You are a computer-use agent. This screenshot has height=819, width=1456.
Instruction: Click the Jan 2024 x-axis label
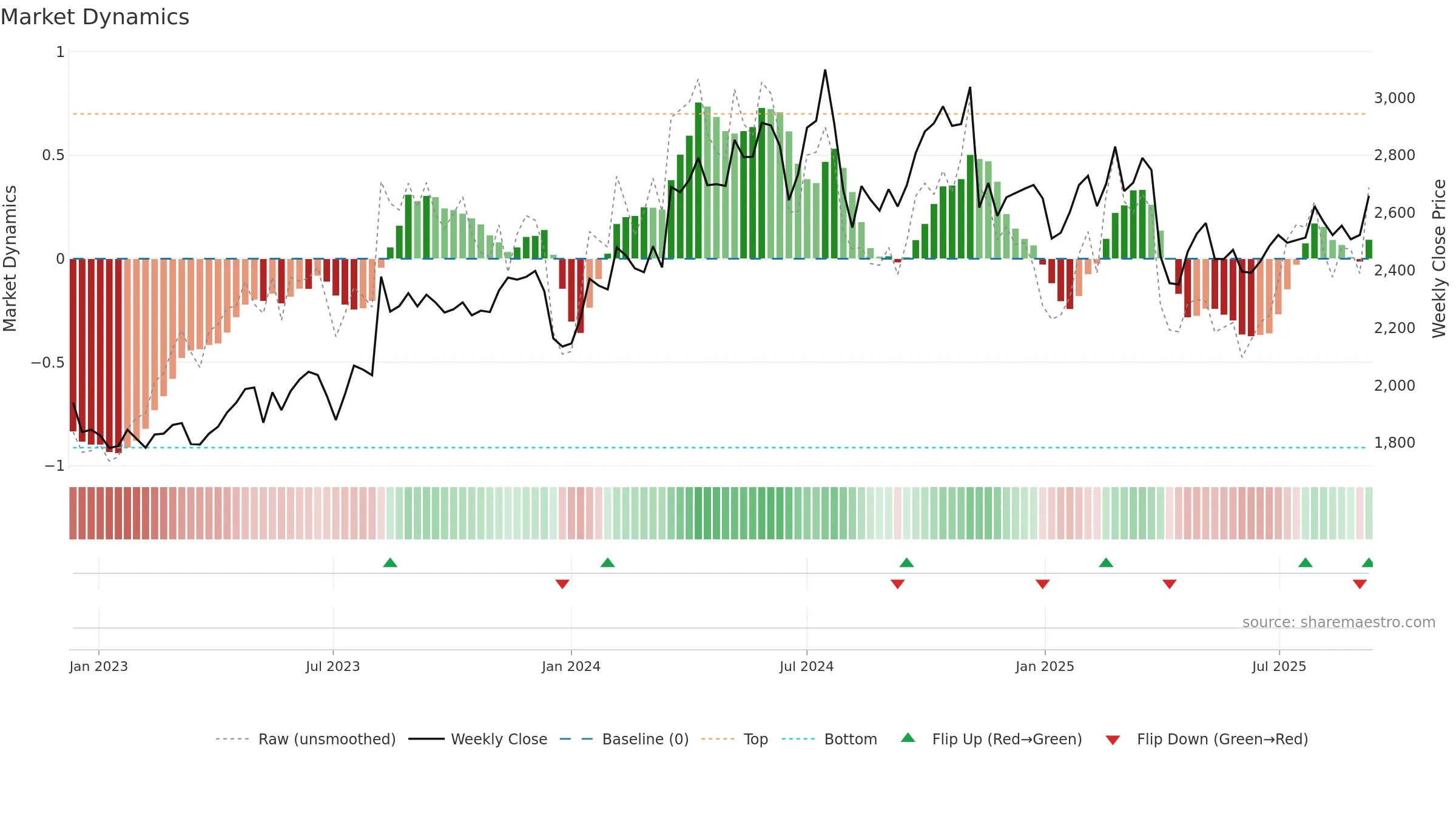point(571,666)
